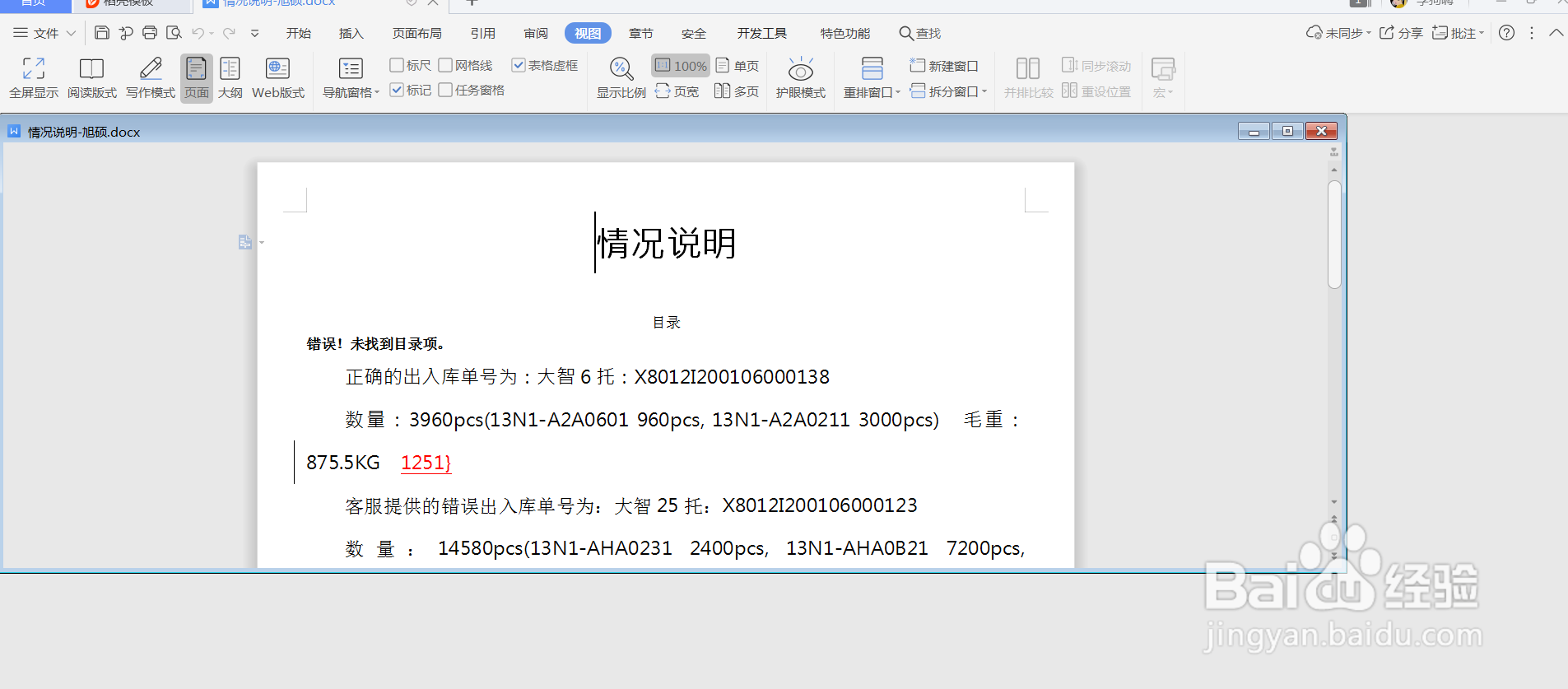1568x689 pixels.
Task: Add a new document tab with plus
Action: coord(472,2)
